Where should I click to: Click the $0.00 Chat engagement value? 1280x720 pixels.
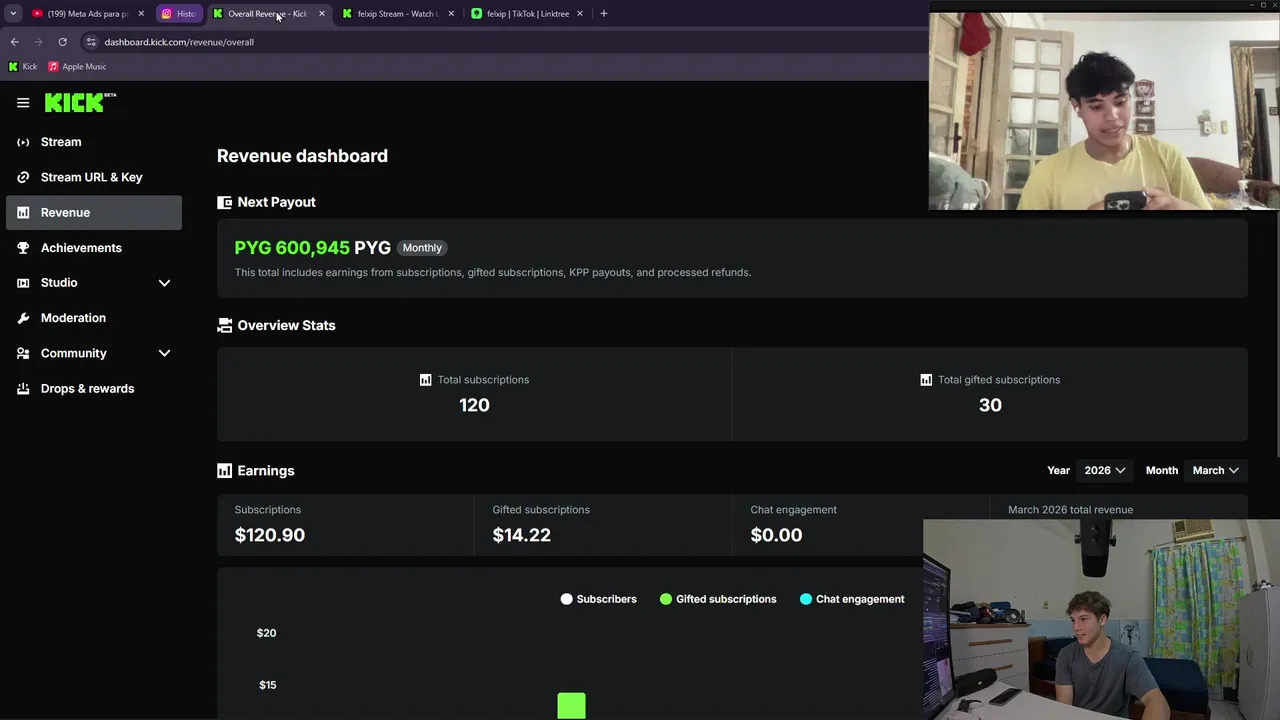pos(776,535)
